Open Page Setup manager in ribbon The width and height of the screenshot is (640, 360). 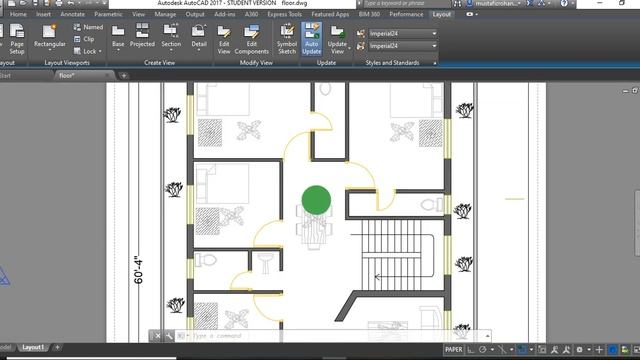click(17, 39)
